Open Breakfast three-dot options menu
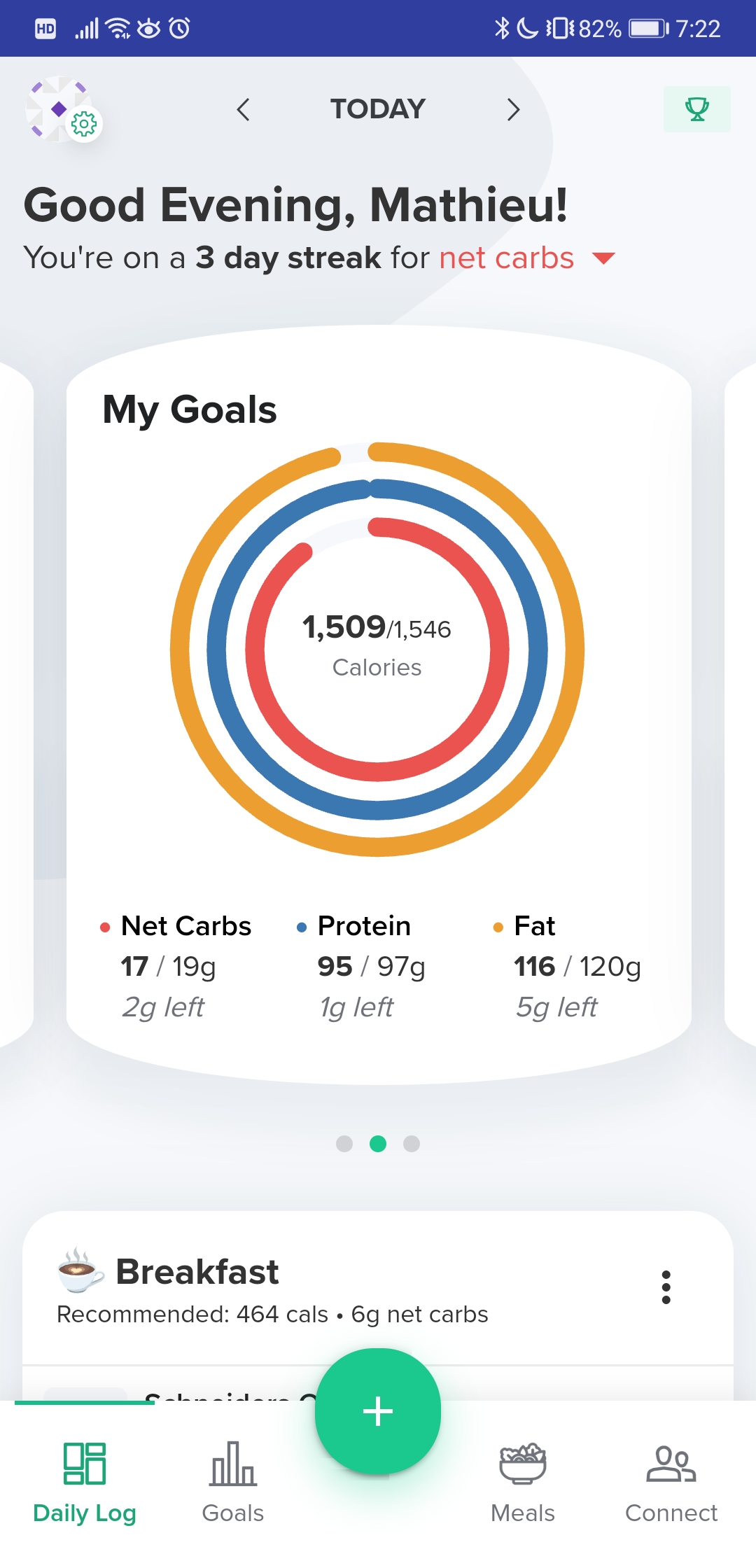The image size is (756, 1568). (x=666, y=1287)
